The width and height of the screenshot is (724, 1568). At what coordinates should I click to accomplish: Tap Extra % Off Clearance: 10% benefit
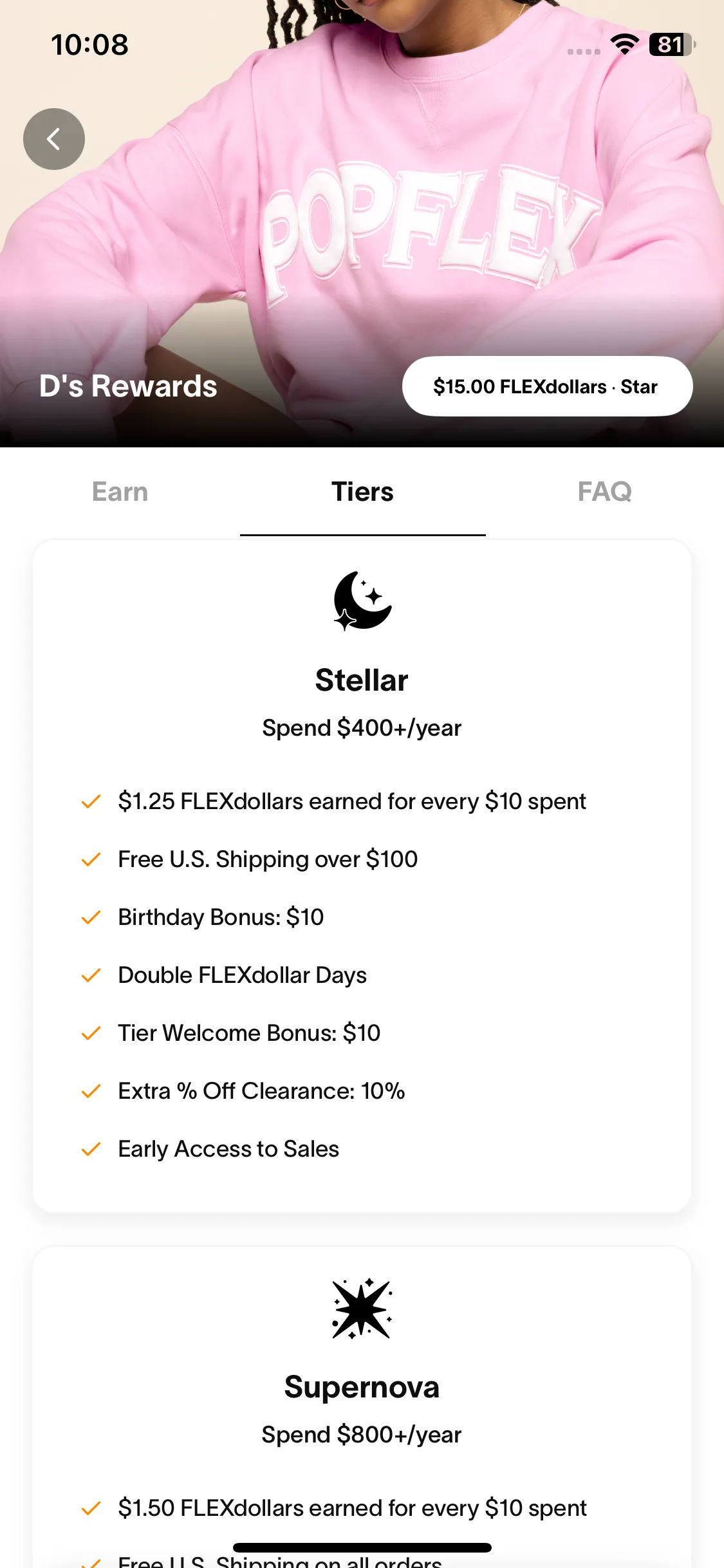click(x=261, y=1091)
